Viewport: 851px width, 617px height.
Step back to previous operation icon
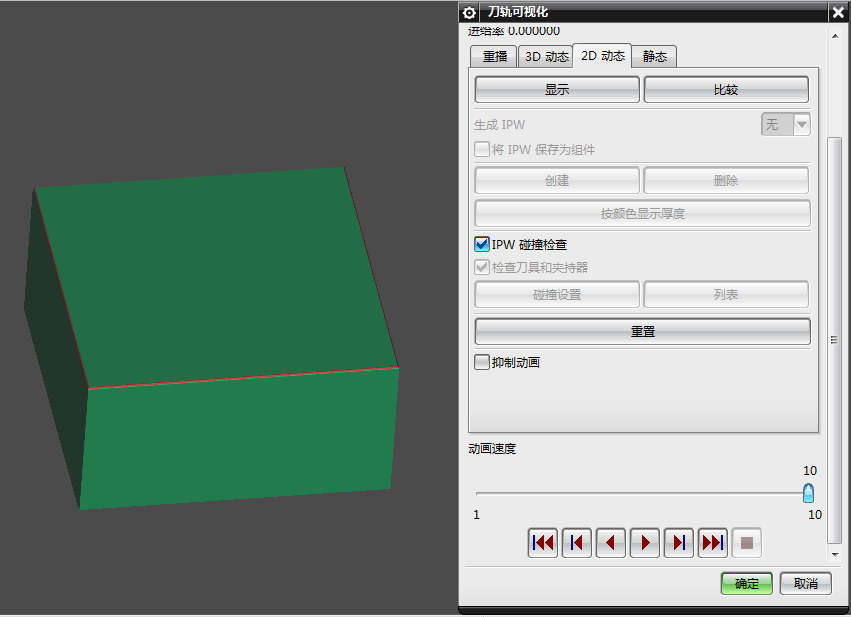click(577, 543)
